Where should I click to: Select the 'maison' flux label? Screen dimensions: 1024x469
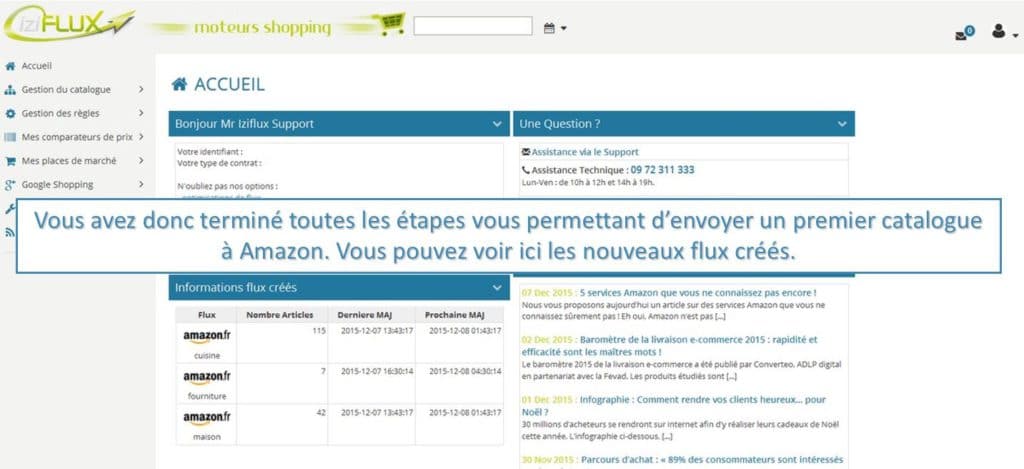[x=206, y=437]
